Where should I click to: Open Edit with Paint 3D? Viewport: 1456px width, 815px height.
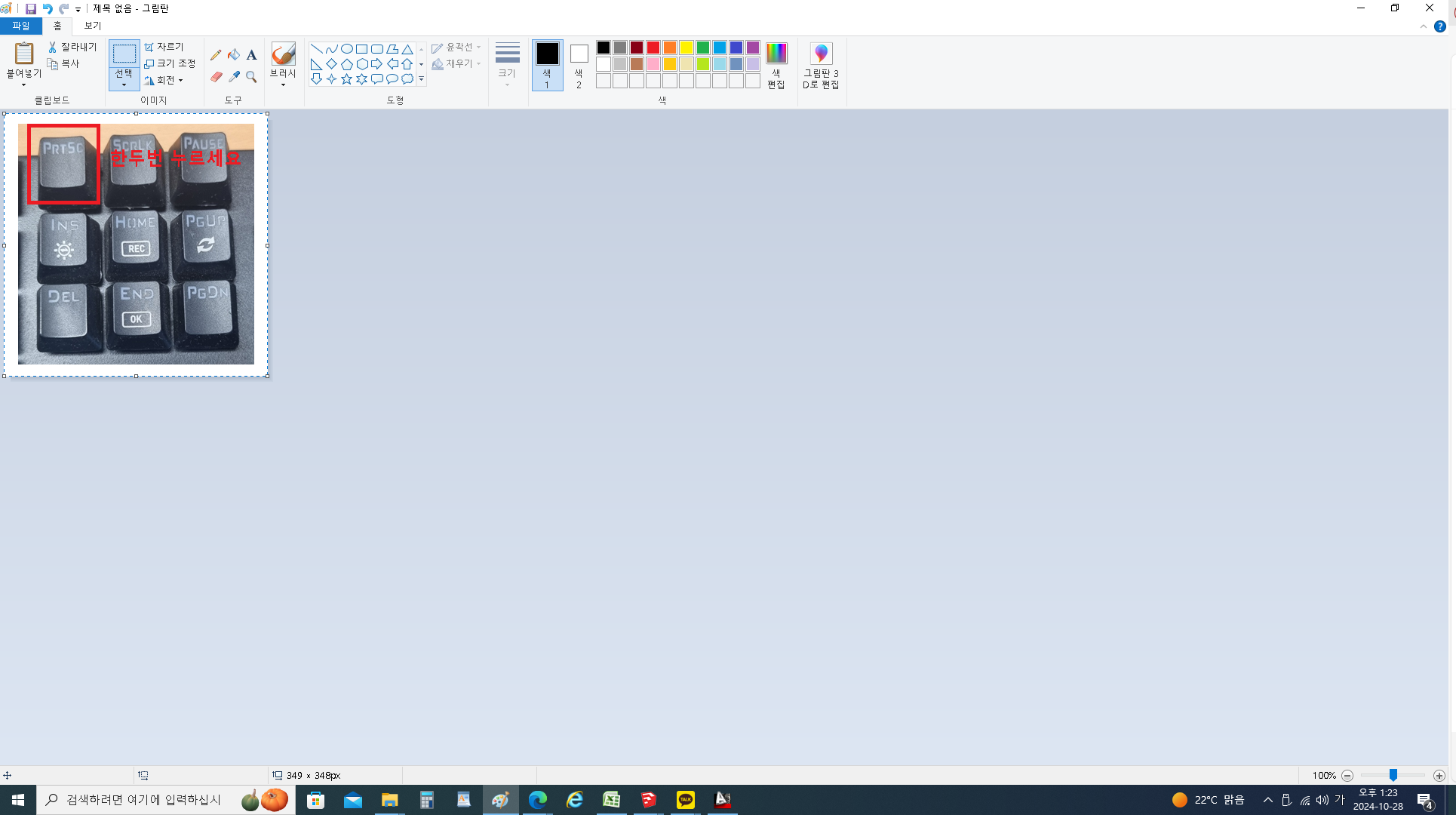821,65
